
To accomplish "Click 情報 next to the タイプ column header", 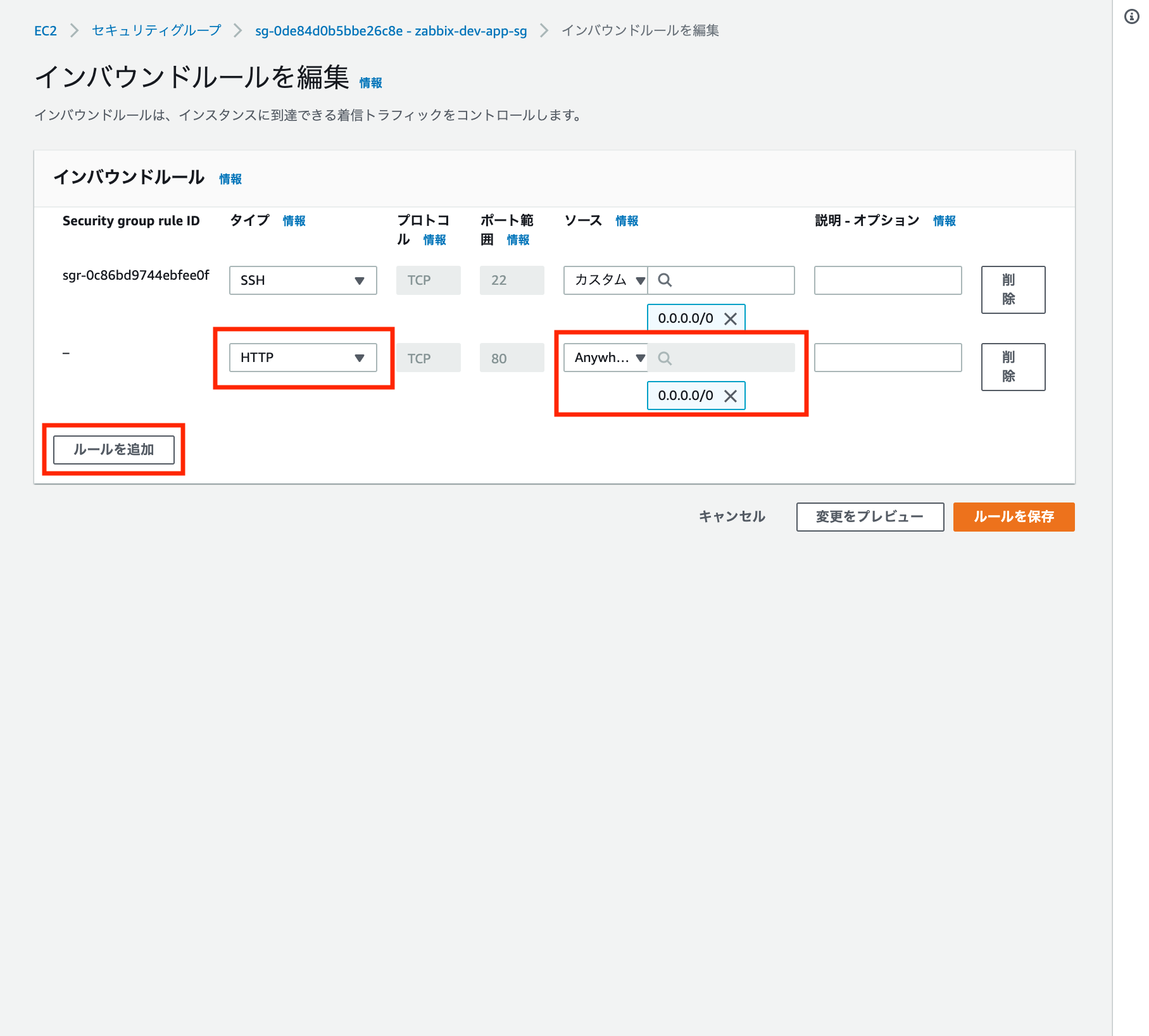I will (x=294, y=221).
